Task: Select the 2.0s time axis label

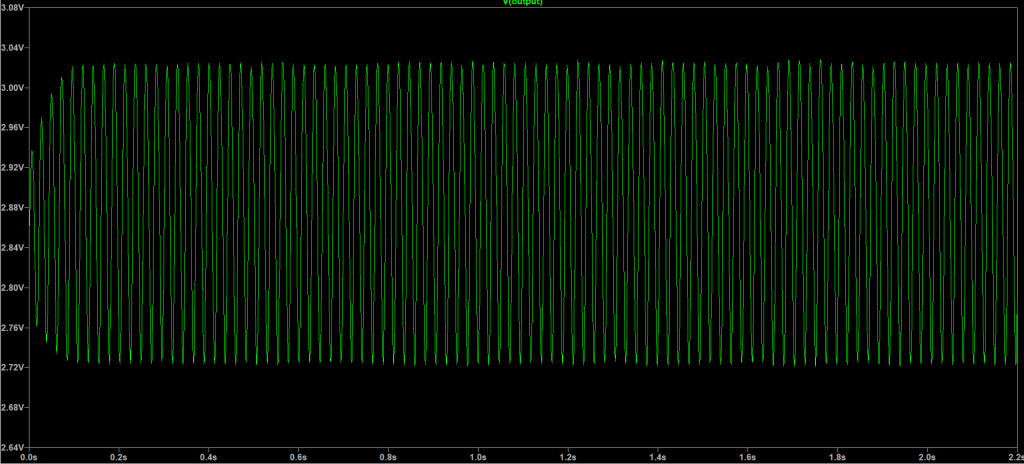Action: [928, 457]
